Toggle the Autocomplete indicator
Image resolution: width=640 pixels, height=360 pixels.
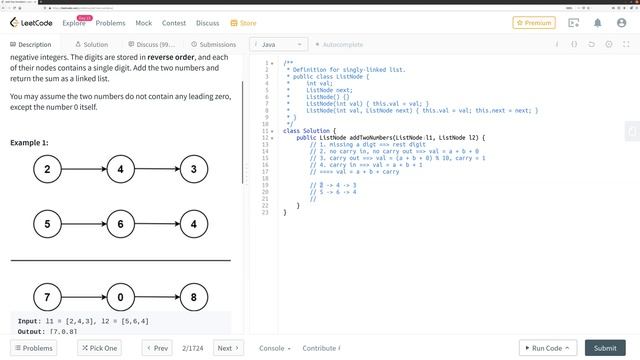point(317,44)
